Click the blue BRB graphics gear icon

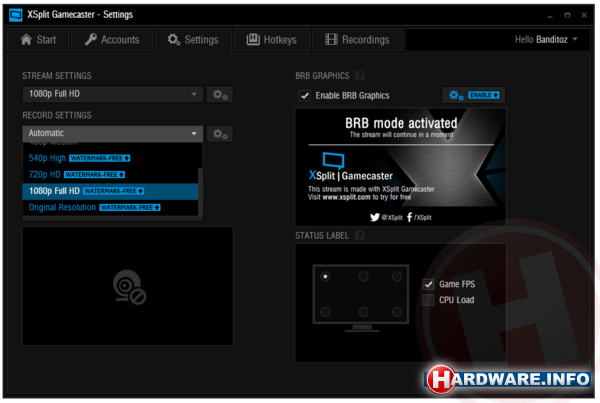456,95
